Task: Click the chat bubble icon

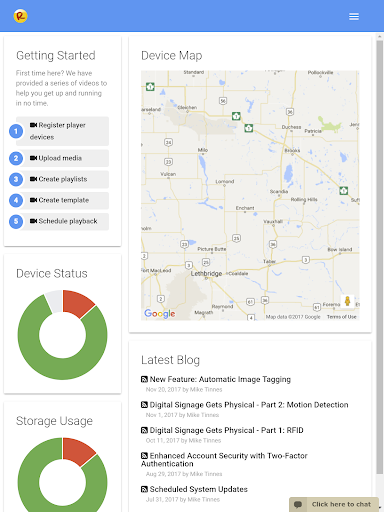Action: [x=298, y=504]
